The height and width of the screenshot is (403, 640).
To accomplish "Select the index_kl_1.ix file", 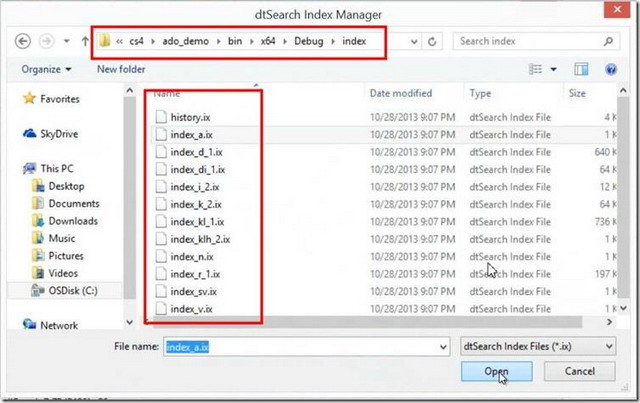I will [197, 222].
